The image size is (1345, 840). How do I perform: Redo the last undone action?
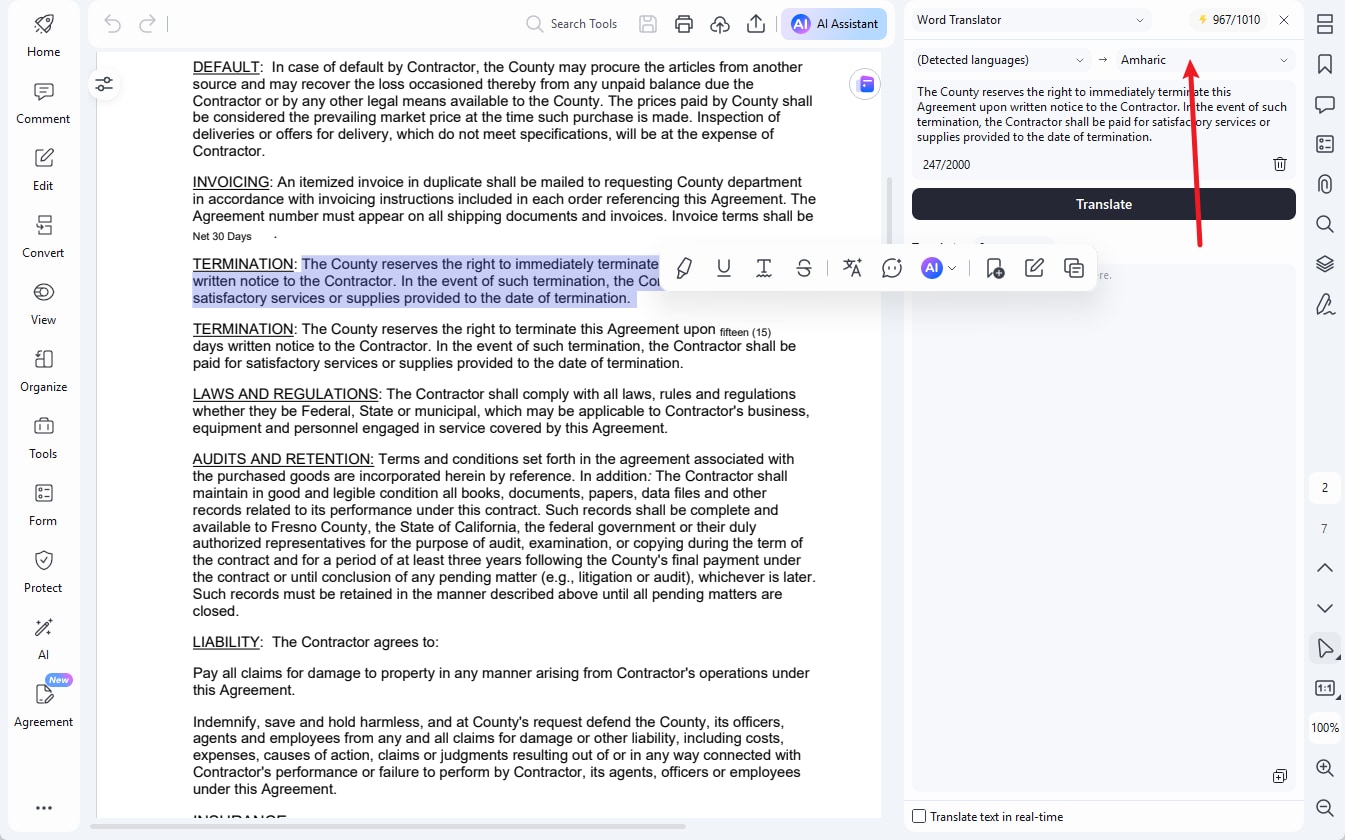point(147,24)
